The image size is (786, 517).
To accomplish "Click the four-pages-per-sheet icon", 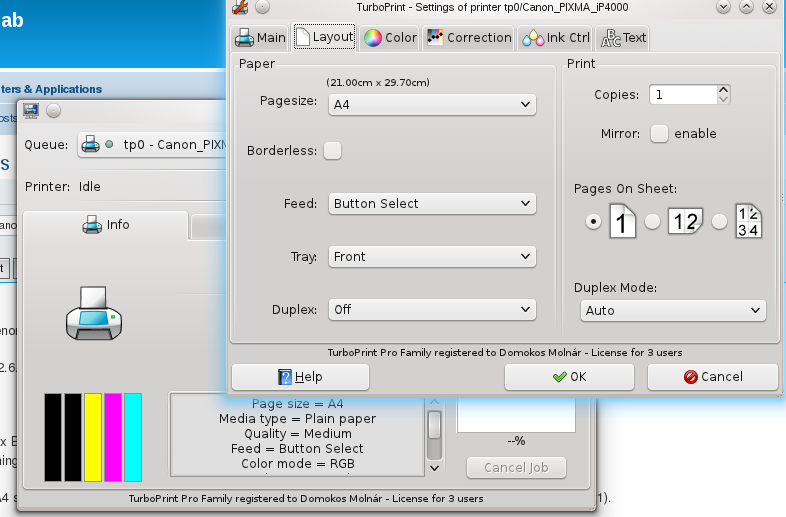I will [x=748, y=221].
